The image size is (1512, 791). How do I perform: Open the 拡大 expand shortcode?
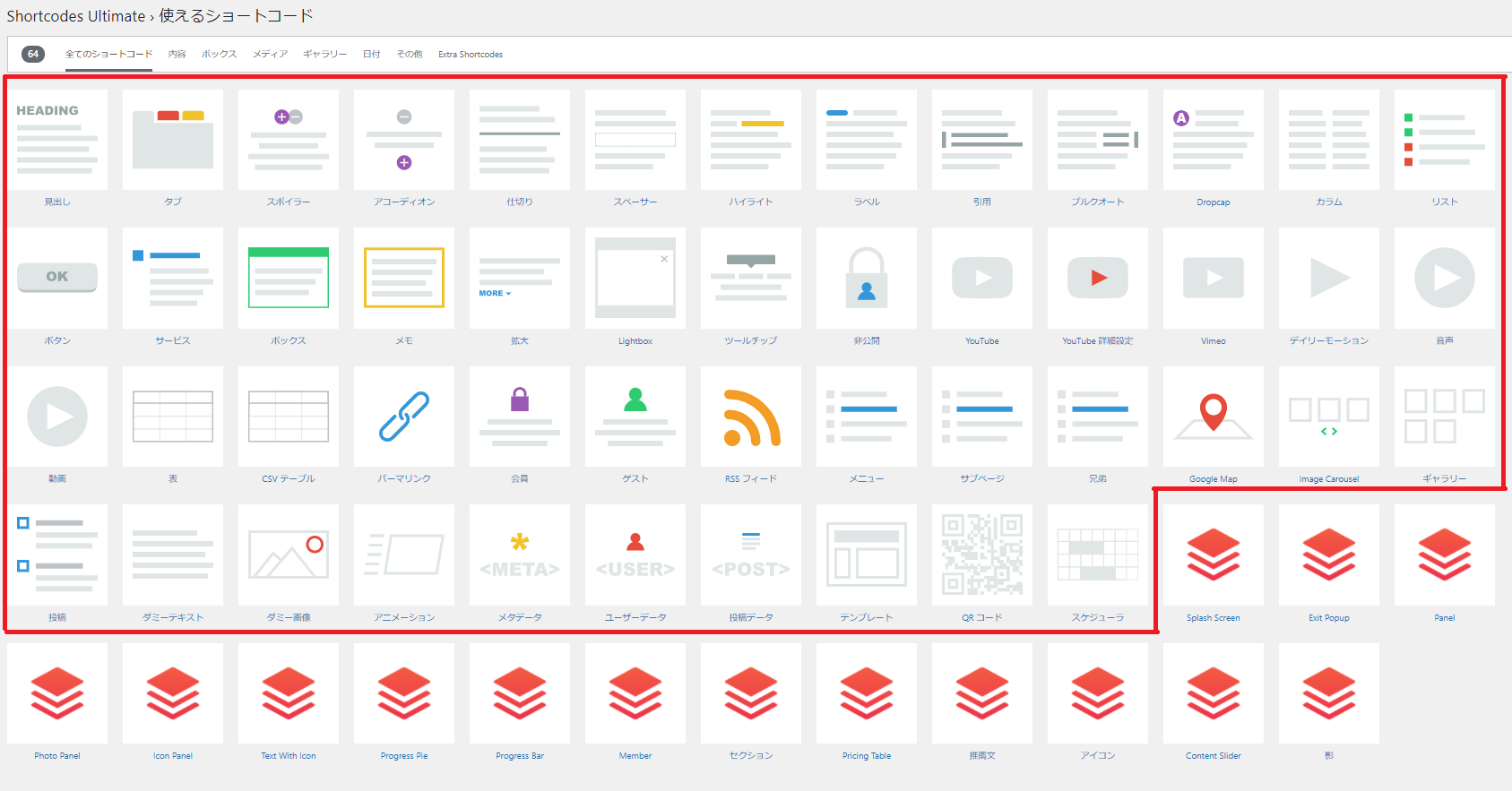(520, 278)
